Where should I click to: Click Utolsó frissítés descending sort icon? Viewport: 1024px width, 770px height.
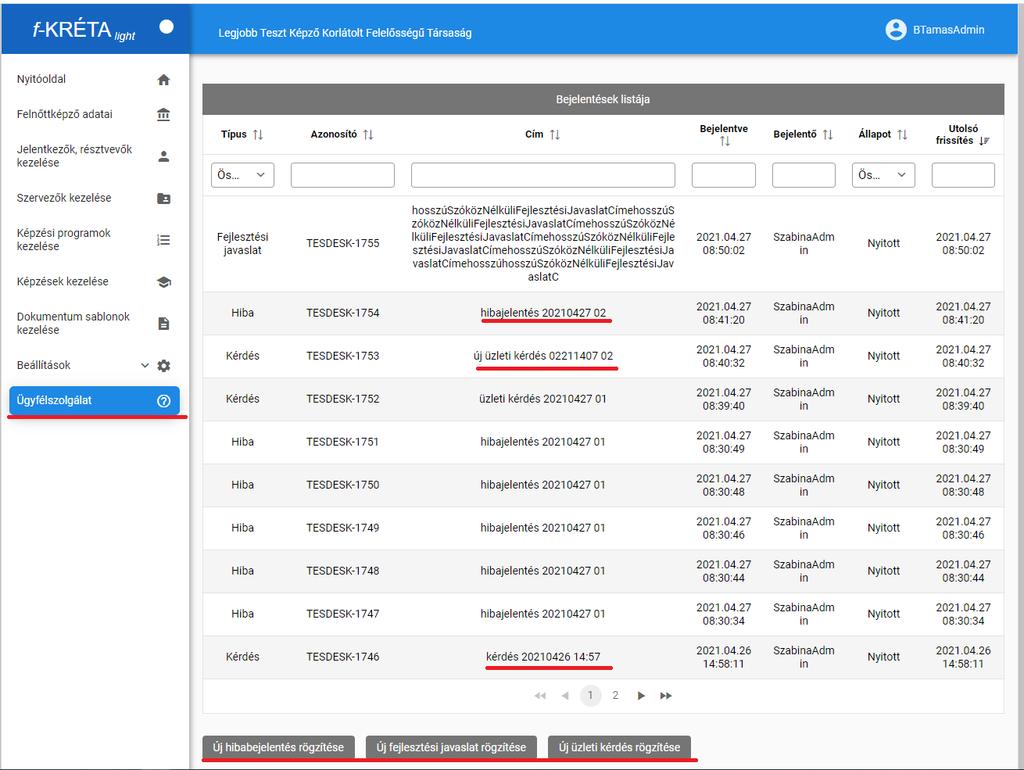pos(984,140)
